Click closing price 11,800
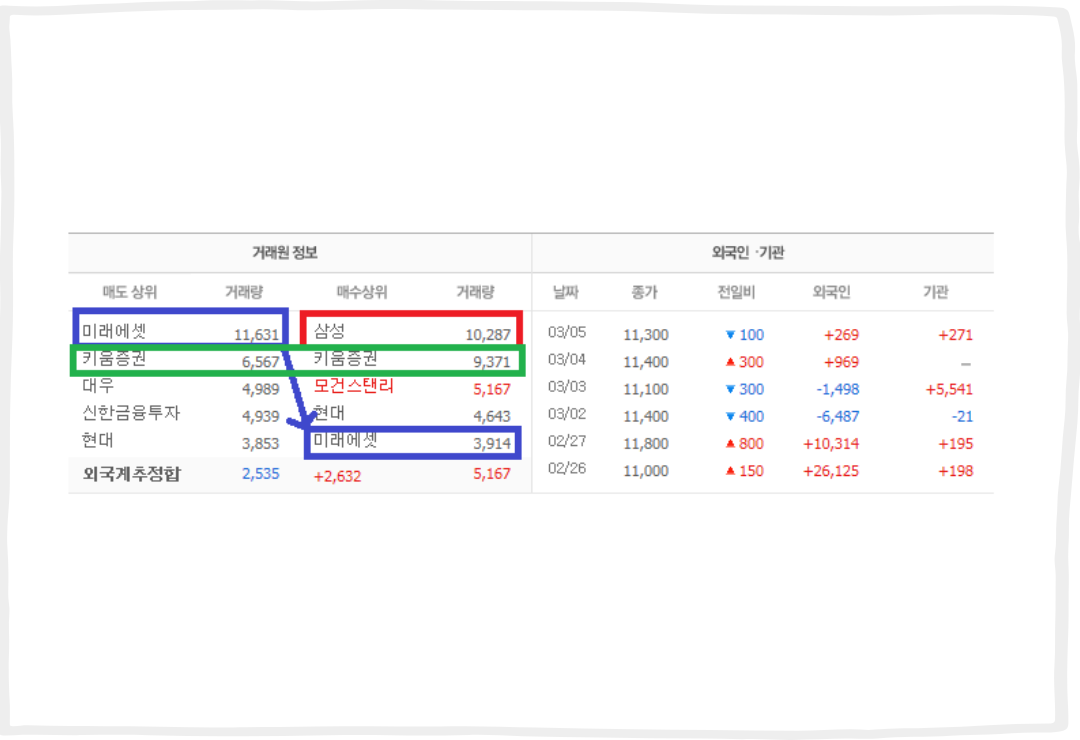The height and width of the screenshot is (740, 1080). tap(645, 444)
